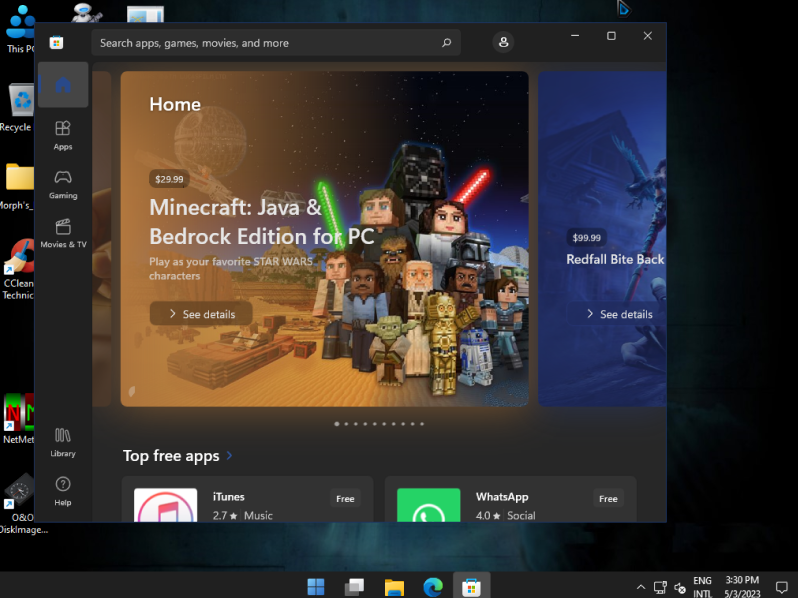Open the user account profile icon
This screenshot has height=598, width=798.
(503, 42)
